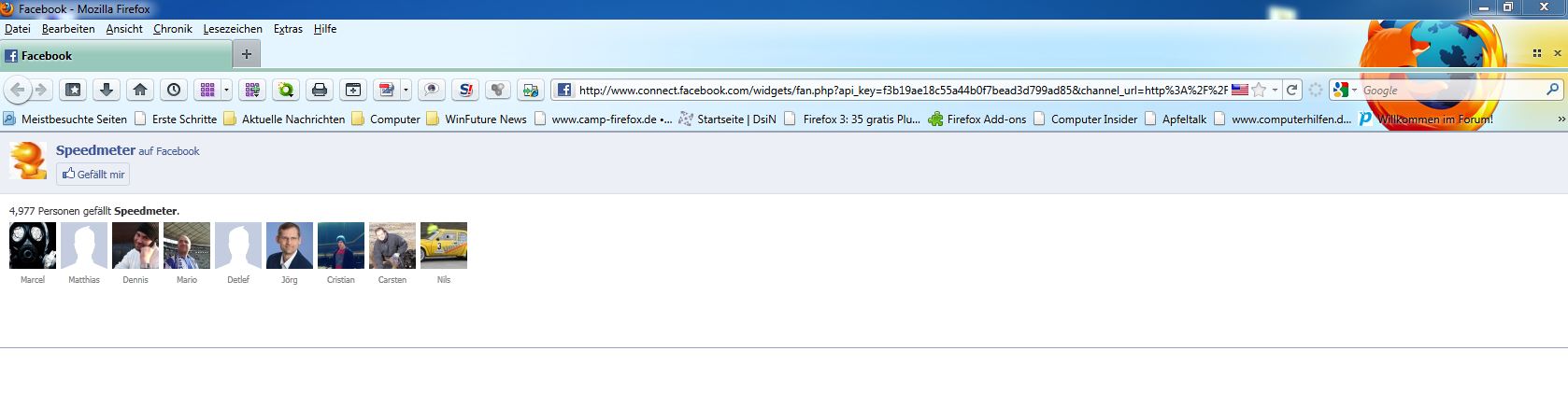Open the Apfeltalk bookmark
The image size is (1568, 407).
[x=1176, y=119]
